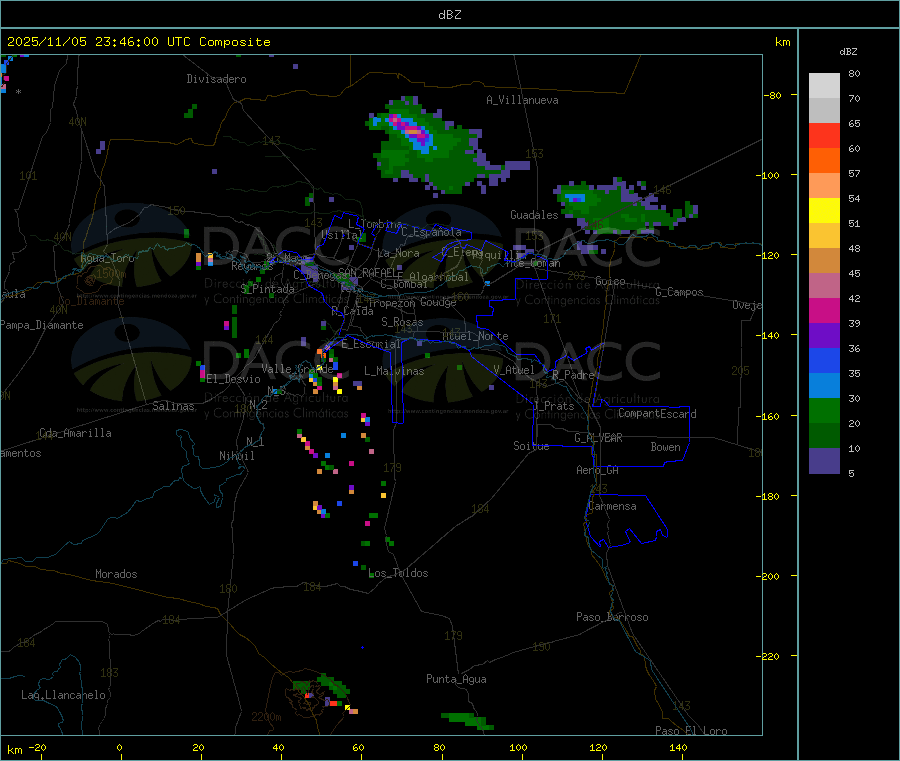Click the R_Padre map label
The image size is (900, 761).
(573, 375)
